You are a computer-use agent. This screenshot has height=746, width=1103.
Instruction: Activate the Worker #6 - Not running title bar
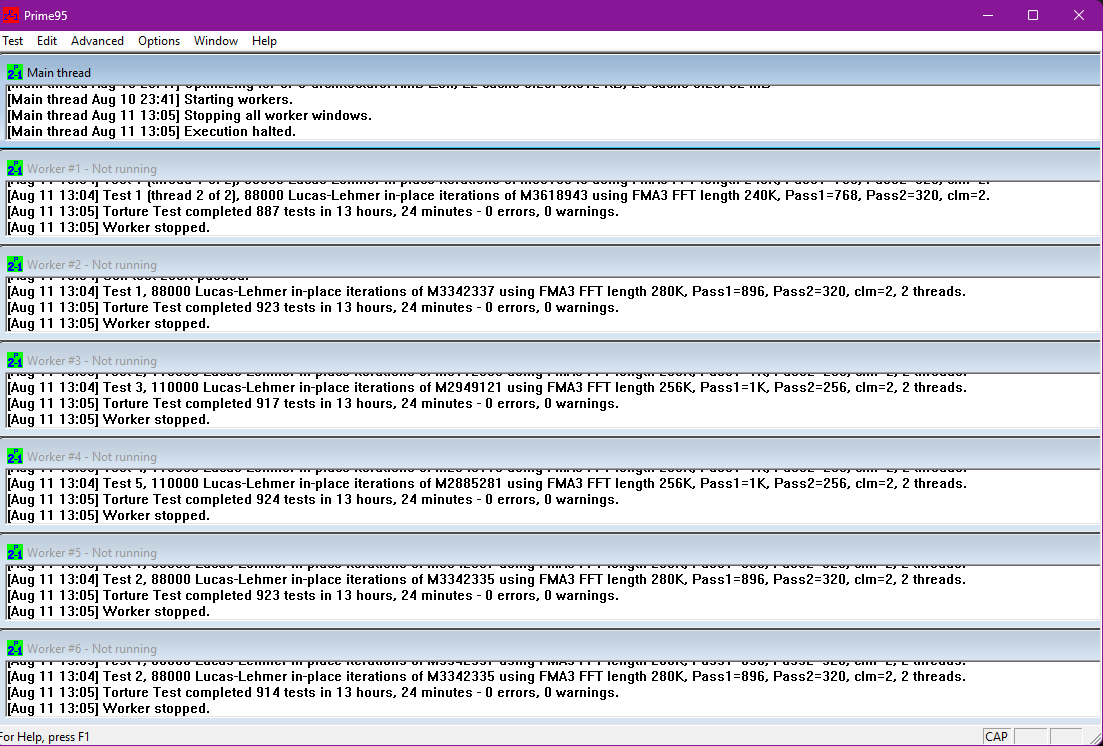pyautogui.click(x=550, y=648)
